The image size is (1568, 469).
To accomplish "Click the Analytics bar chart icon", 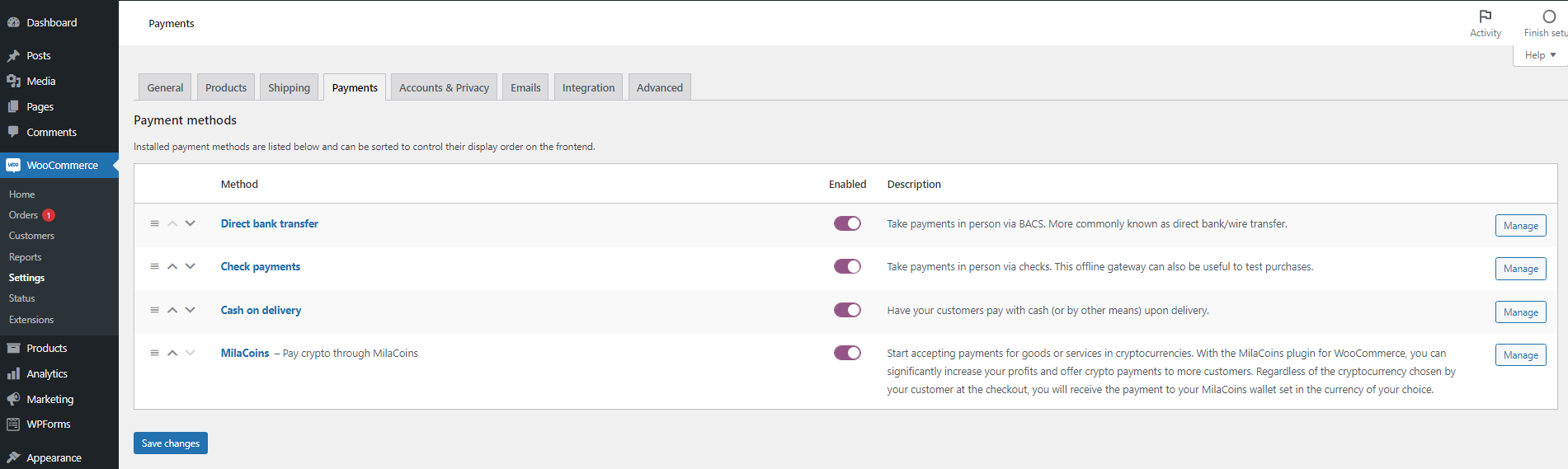I will coord(13,373).
